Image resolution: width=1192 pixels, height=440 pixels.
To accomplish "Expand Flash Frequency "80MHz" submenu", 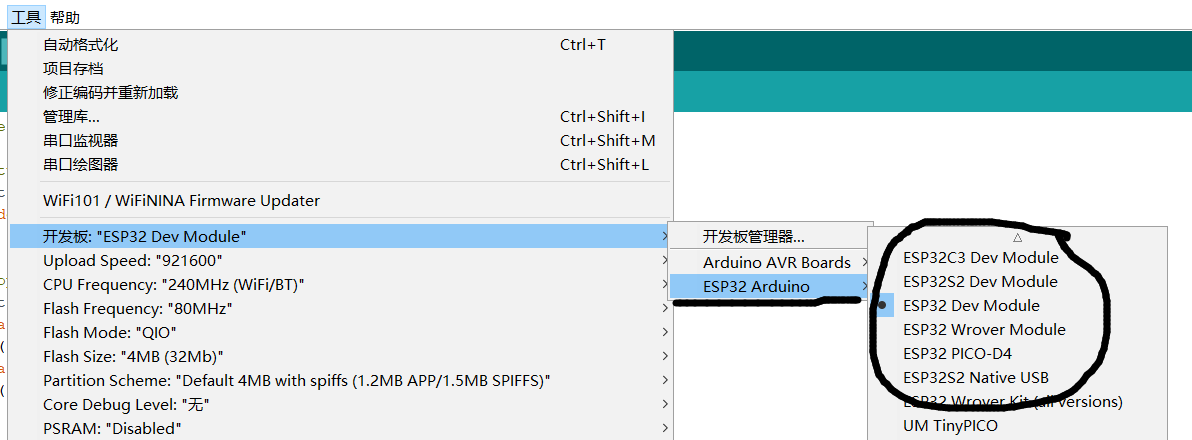I will point(341,309).
